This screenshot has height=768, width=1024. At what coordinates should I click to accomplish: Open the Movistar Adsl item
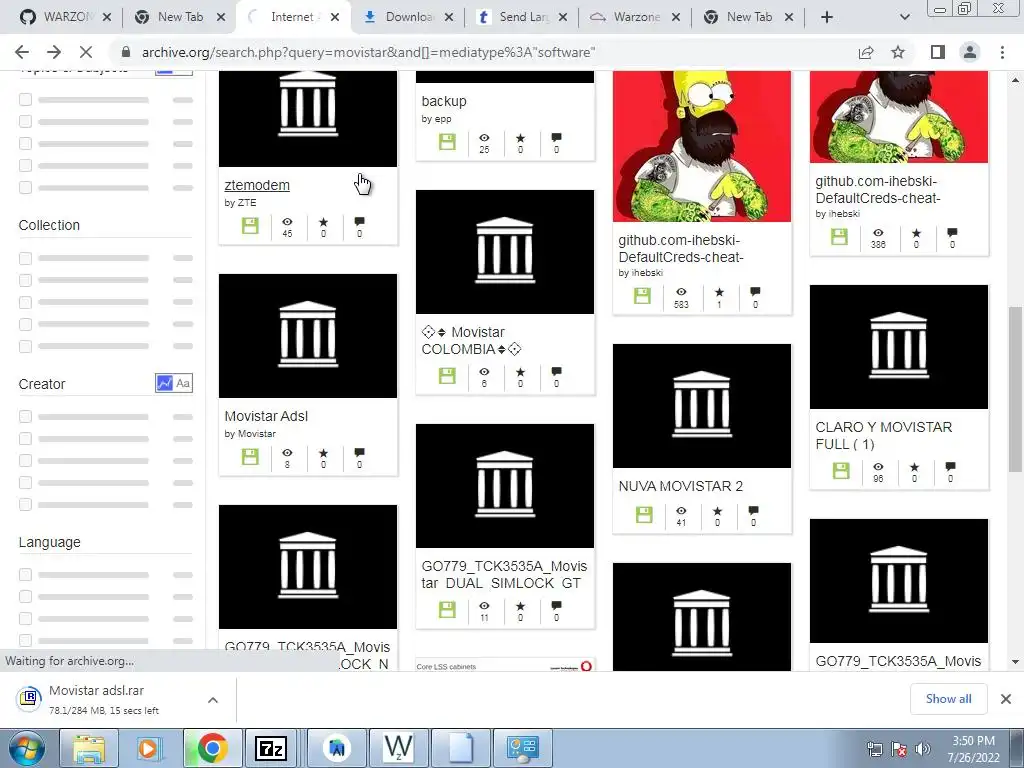point(266,417)
